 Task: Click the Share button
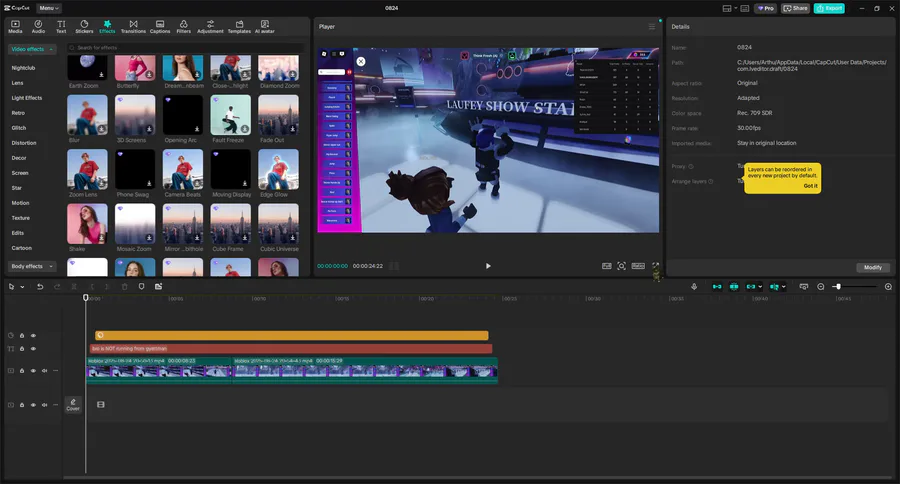795,8
